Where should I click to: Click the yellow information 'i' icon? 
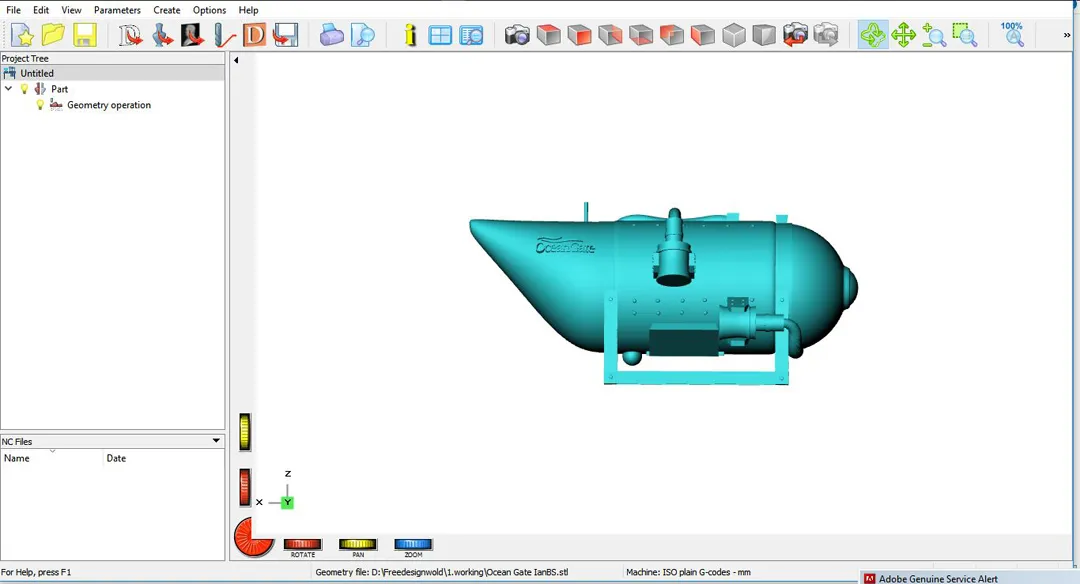tap(411, 34)
